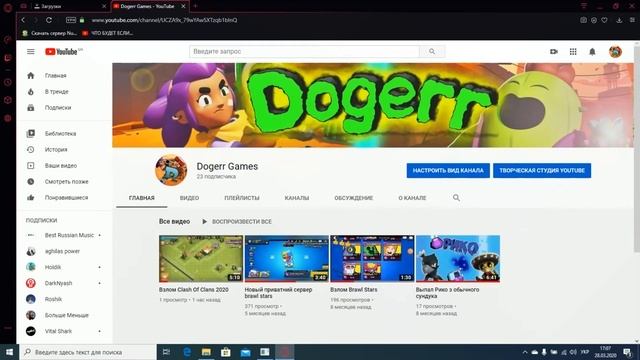Click НАСТРОИТЬ ВИД КАНАЛА button

pos(448,170)
